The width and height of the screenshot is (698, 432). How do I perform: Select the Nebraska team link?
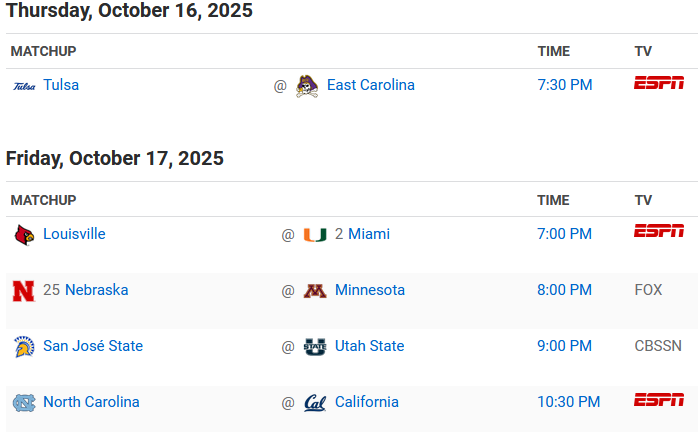click(96, 290)
